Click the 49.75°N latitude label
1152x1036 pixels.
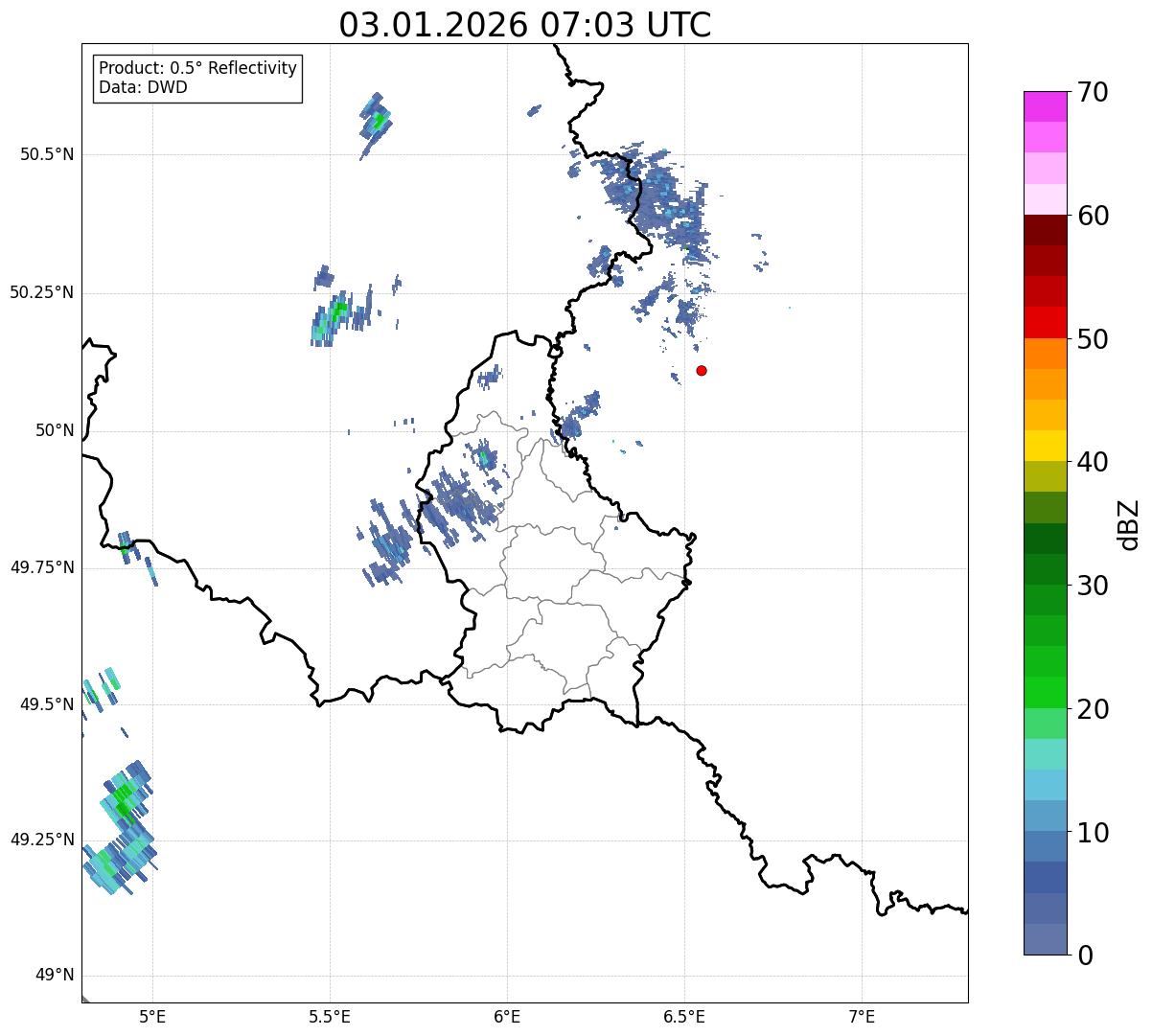click(x=41, y=567)
